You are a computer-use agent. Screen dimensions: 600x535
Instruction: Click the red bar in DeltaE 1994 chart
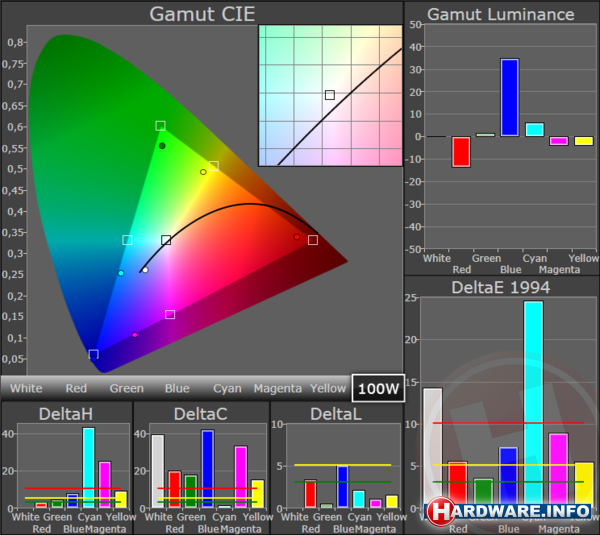pyautogui.click(x=458, y=485)
